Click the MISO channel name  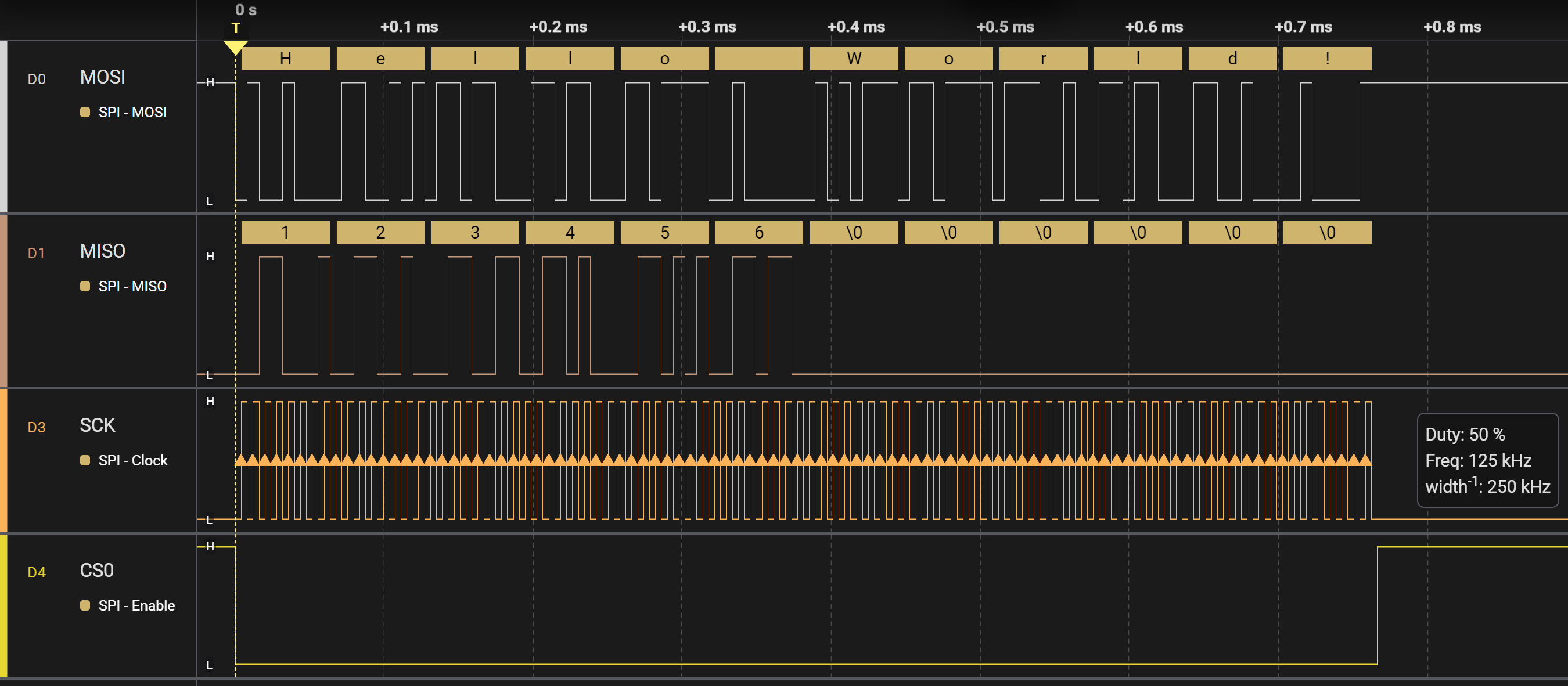click(x=102, y=251)
